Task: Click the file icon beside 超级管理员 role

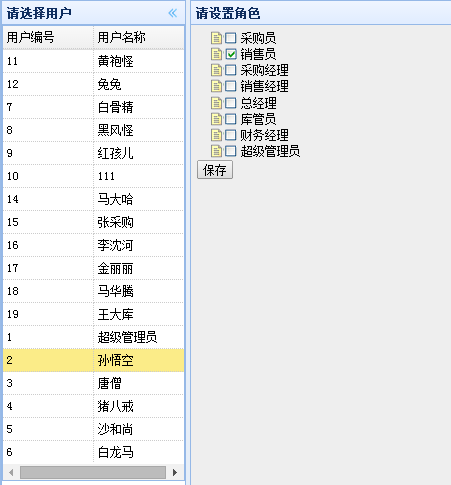Action: pyautogui.click(x=216, y=151)
